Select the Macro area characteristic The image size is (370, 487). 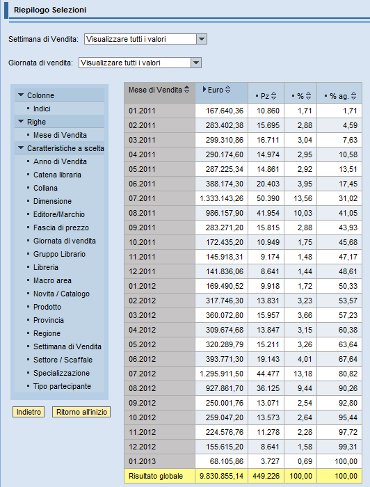(52, 280)
